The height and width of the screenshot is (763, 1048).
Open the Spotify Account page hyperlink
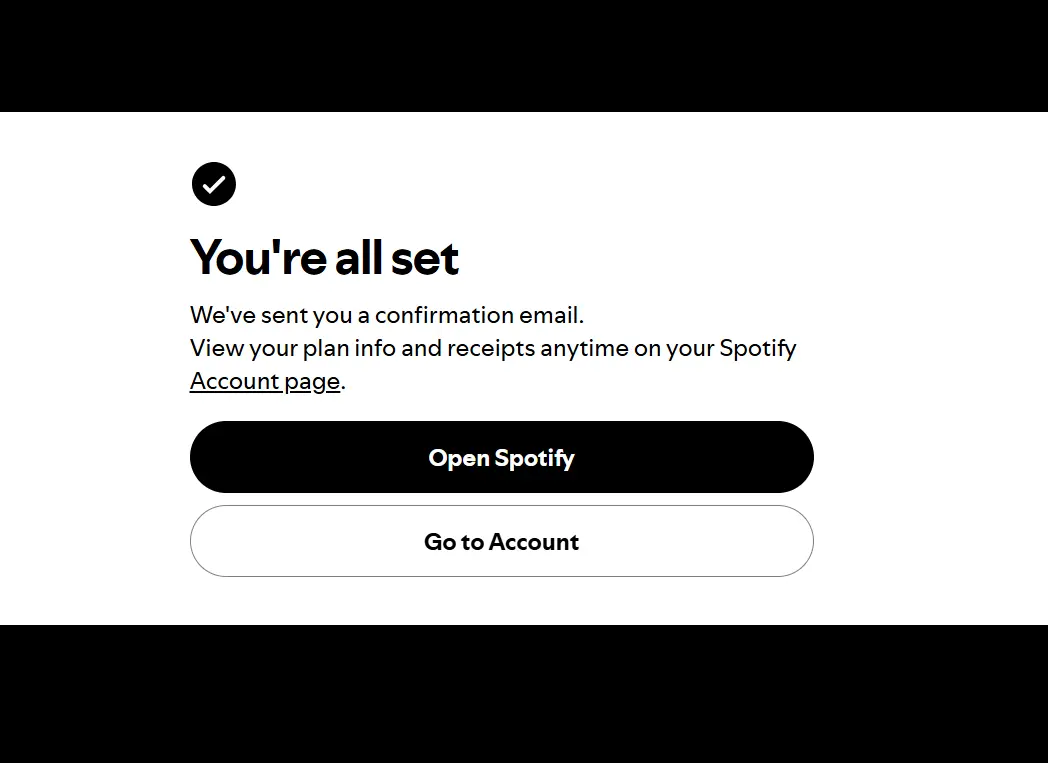265,382
